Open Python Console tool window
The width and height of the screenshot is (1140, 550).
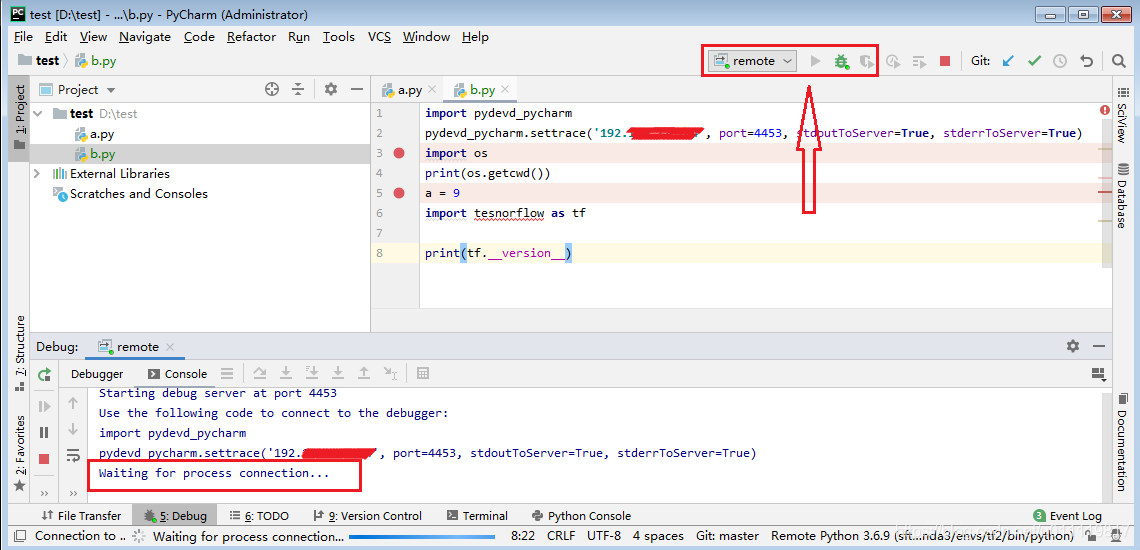point(581,515)
